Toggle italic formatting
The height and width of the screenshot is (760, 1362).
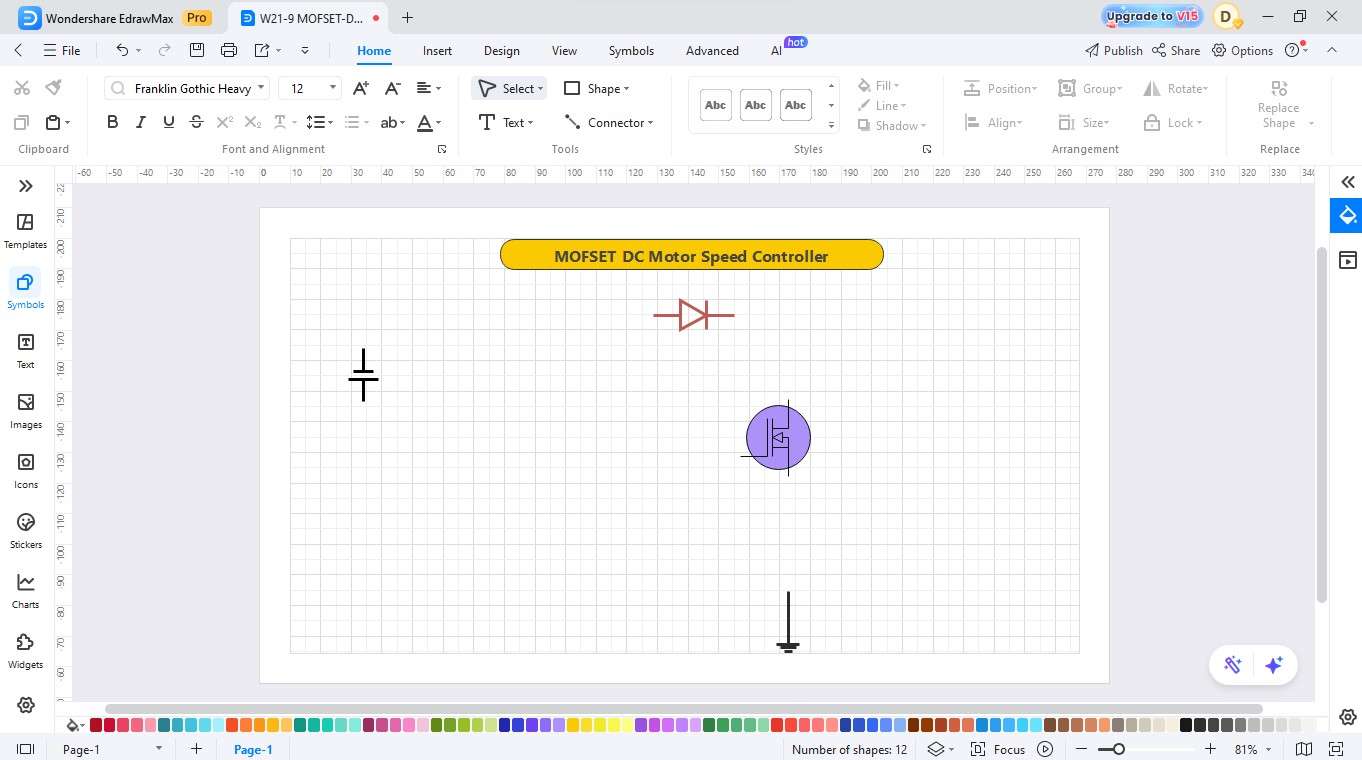point(140,122)
